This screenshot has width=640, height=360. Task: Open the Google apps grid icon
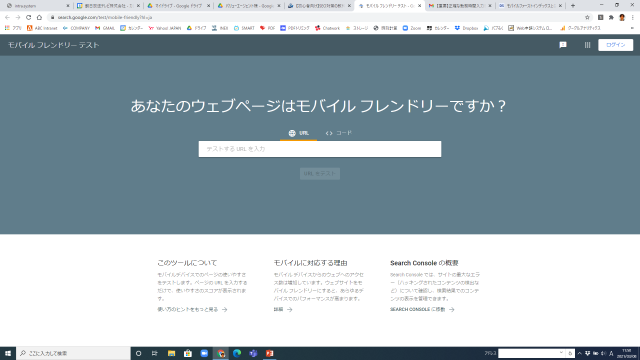pos(587,45)
